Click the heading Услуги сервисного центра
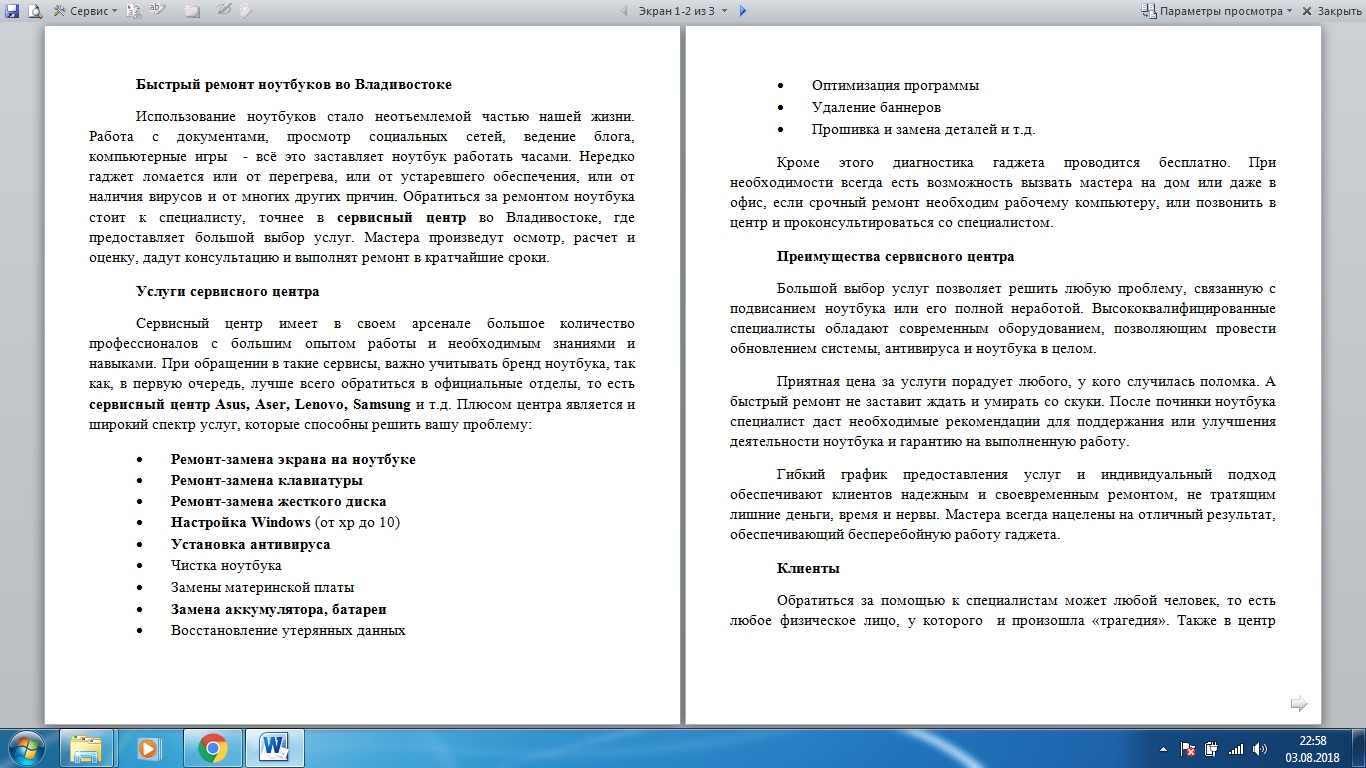Viewport: 1366px width, 768px height. tap(228, 292)
